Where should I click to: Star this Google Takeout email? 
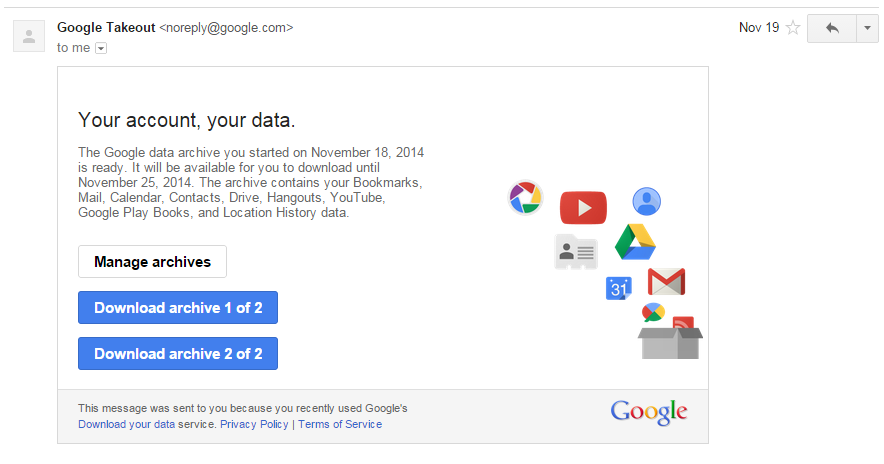coord(793,28)
